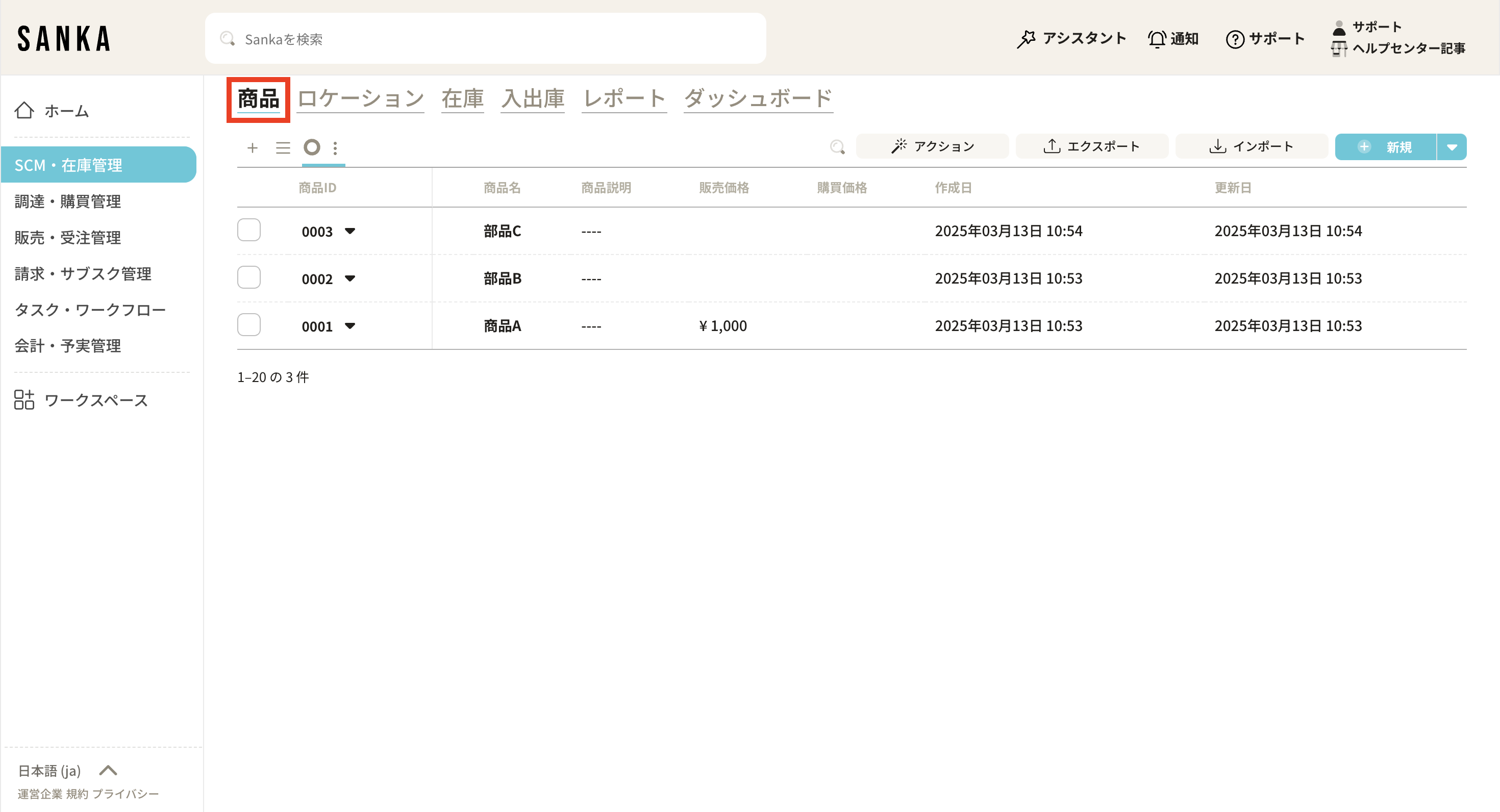
Task: Click the table search magnifier icon
Action: pyautogui.click(x=837, y=147)
